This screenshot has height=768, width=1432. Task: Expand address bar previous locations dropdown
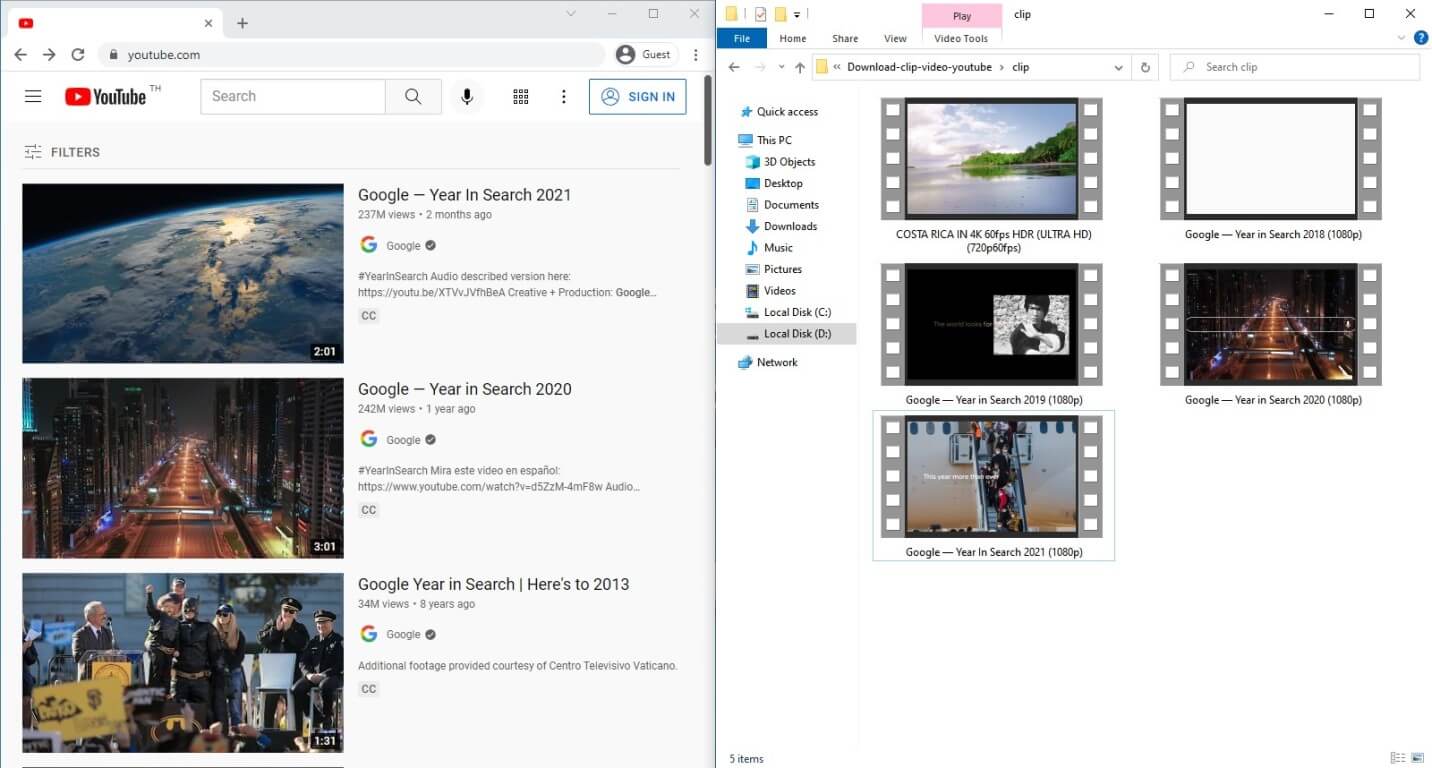(1119, 67)
